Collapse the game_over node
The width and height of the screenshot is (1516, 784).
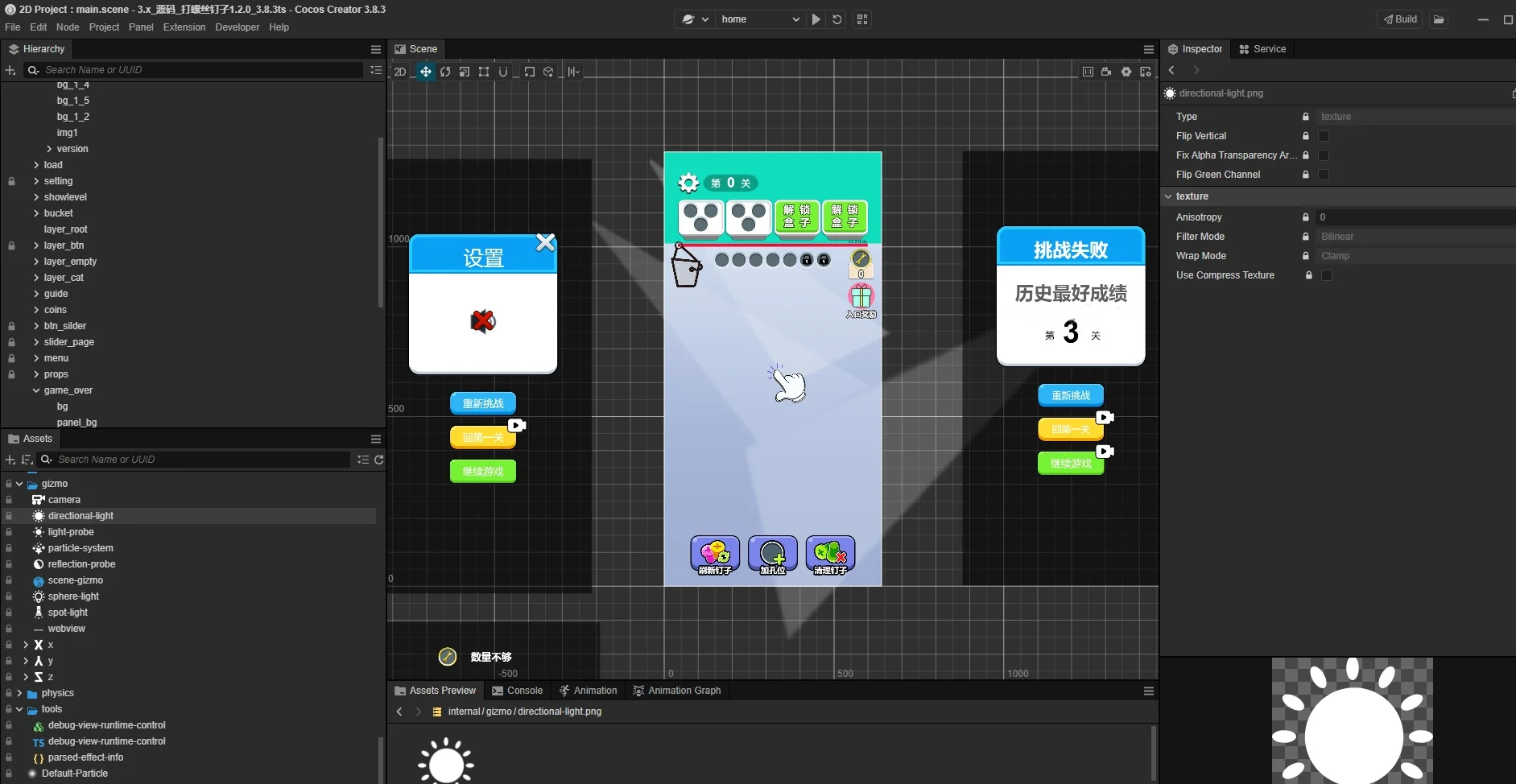36,390
